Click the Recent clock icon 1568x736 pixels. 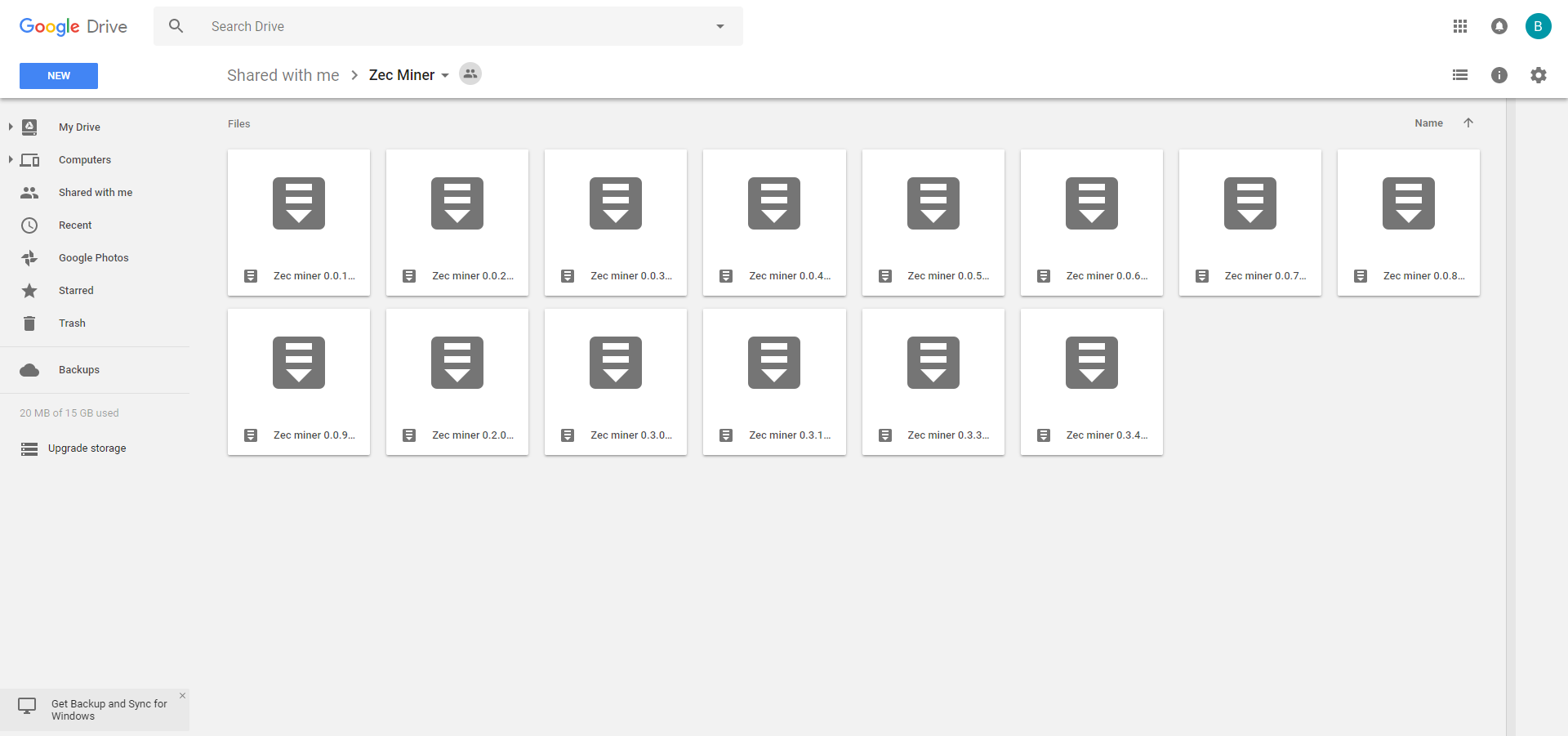pyautogui.click(x=29, y=225)
